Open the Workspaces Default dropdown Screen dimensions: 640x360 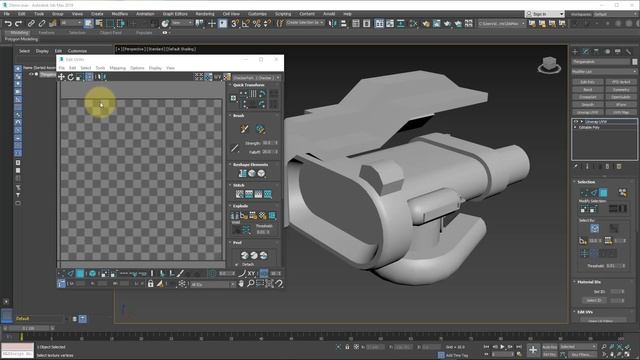(616, 14)
